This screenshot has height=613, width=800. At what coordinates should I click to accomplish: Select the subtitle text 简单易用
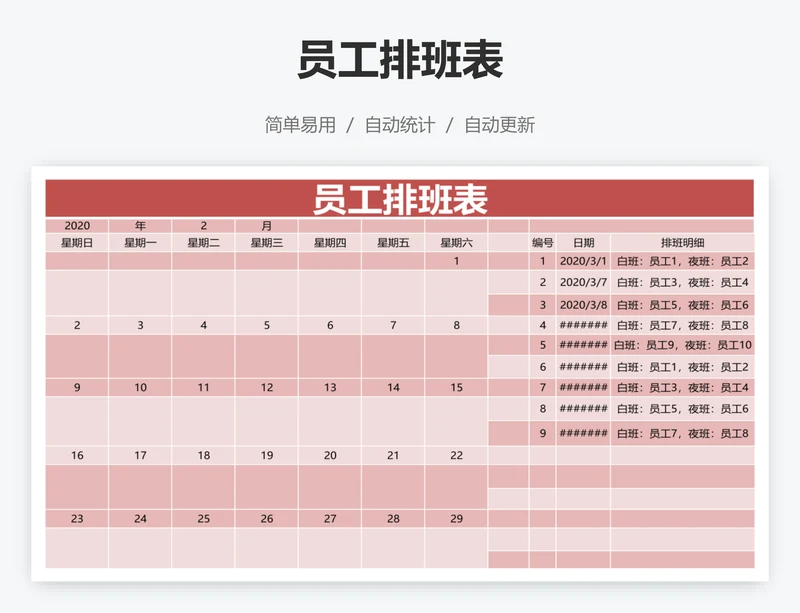300,125
